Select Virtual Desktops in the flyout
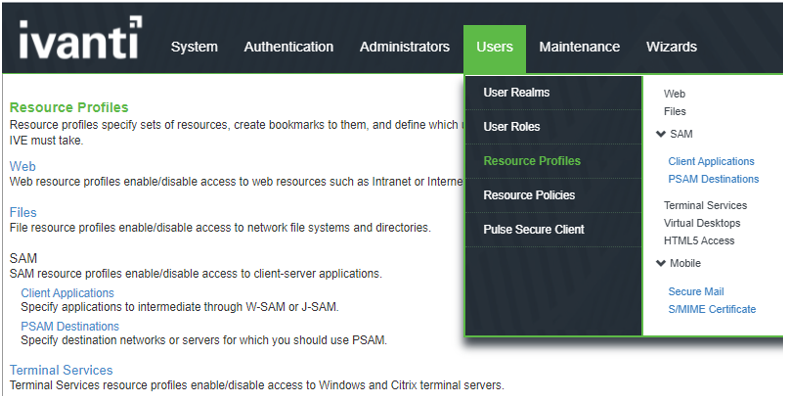789x396 pixels. click(x=702, y=223)
